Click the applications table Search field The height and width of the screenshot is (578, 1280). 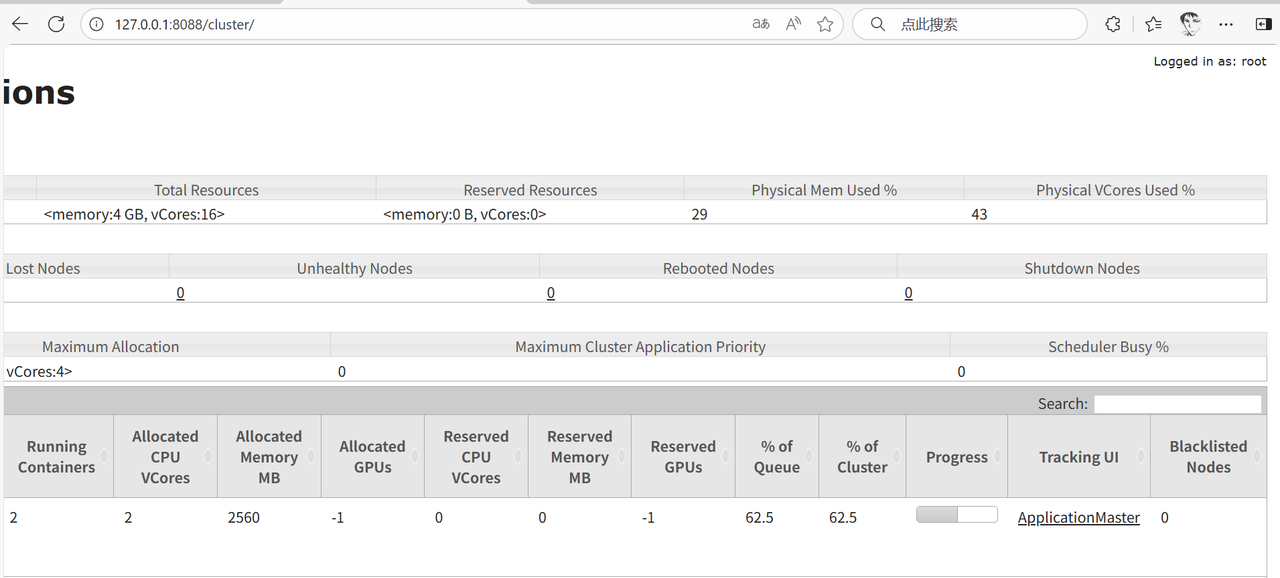coord(1177,403)
